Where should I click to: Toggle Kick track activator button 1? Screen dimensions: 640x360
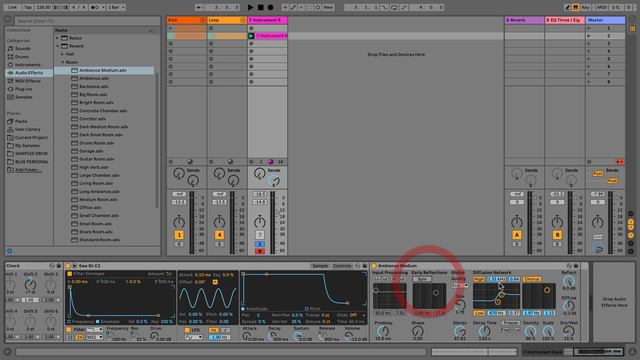(x=179, y=235)
